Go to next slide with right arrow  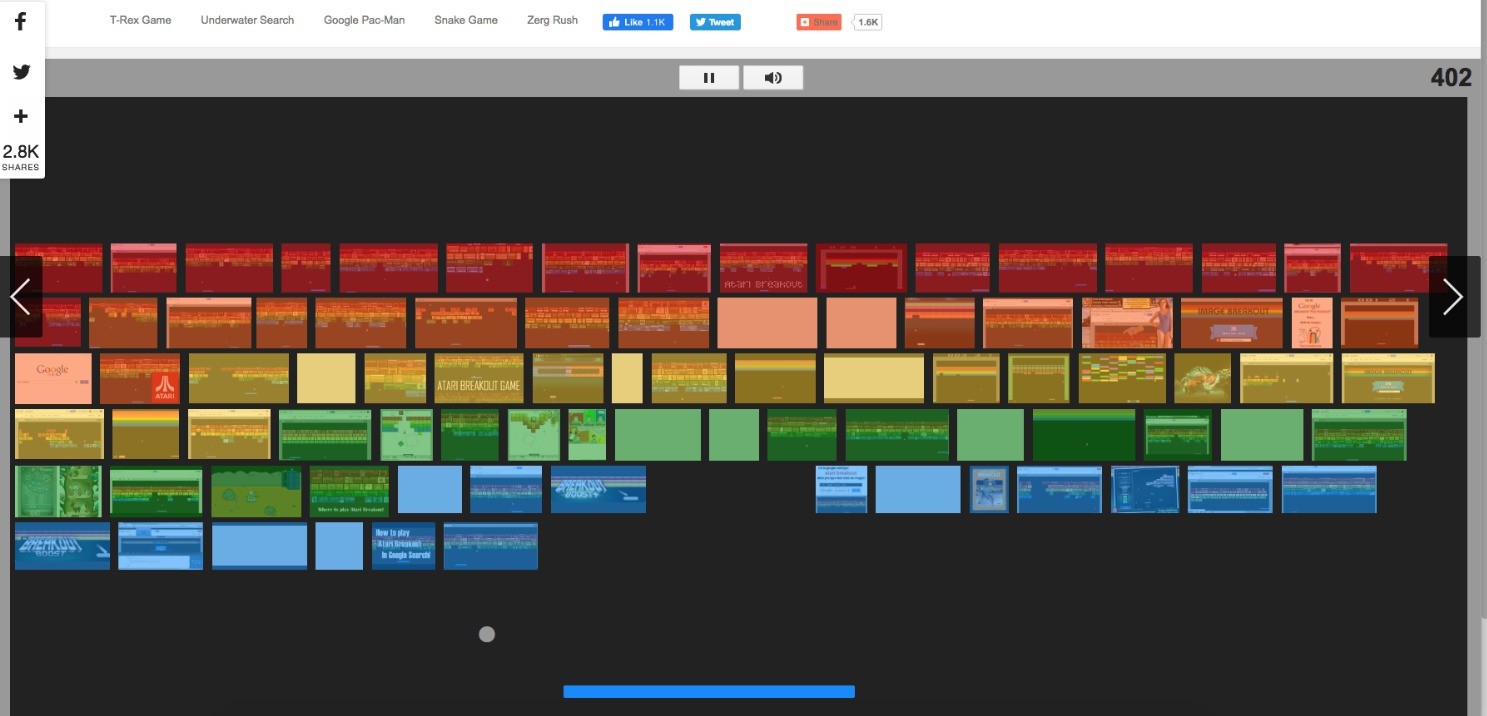1454,296
